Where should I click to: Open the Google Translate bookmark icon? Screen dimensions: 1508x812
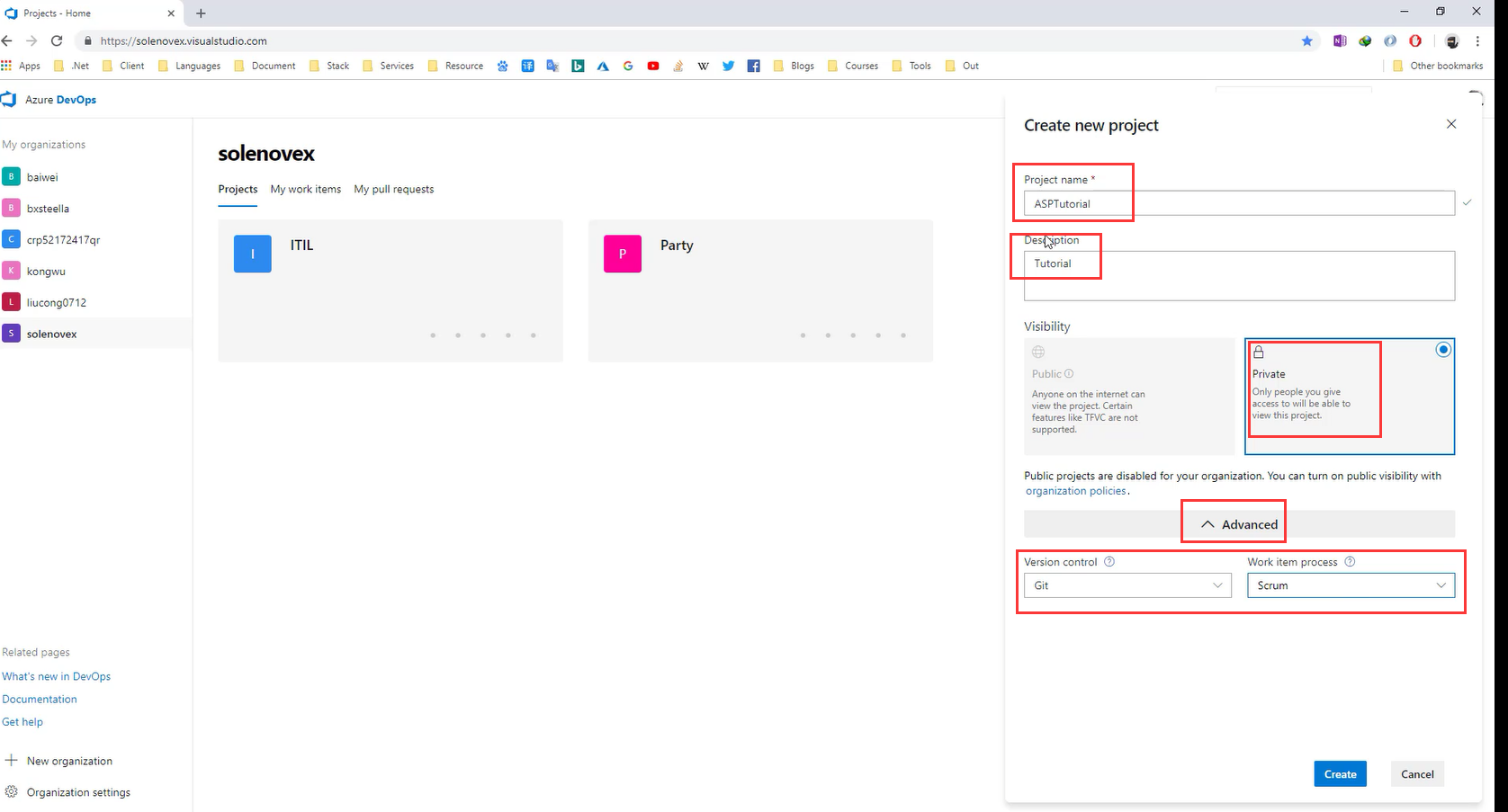click(x=552, y=66)
